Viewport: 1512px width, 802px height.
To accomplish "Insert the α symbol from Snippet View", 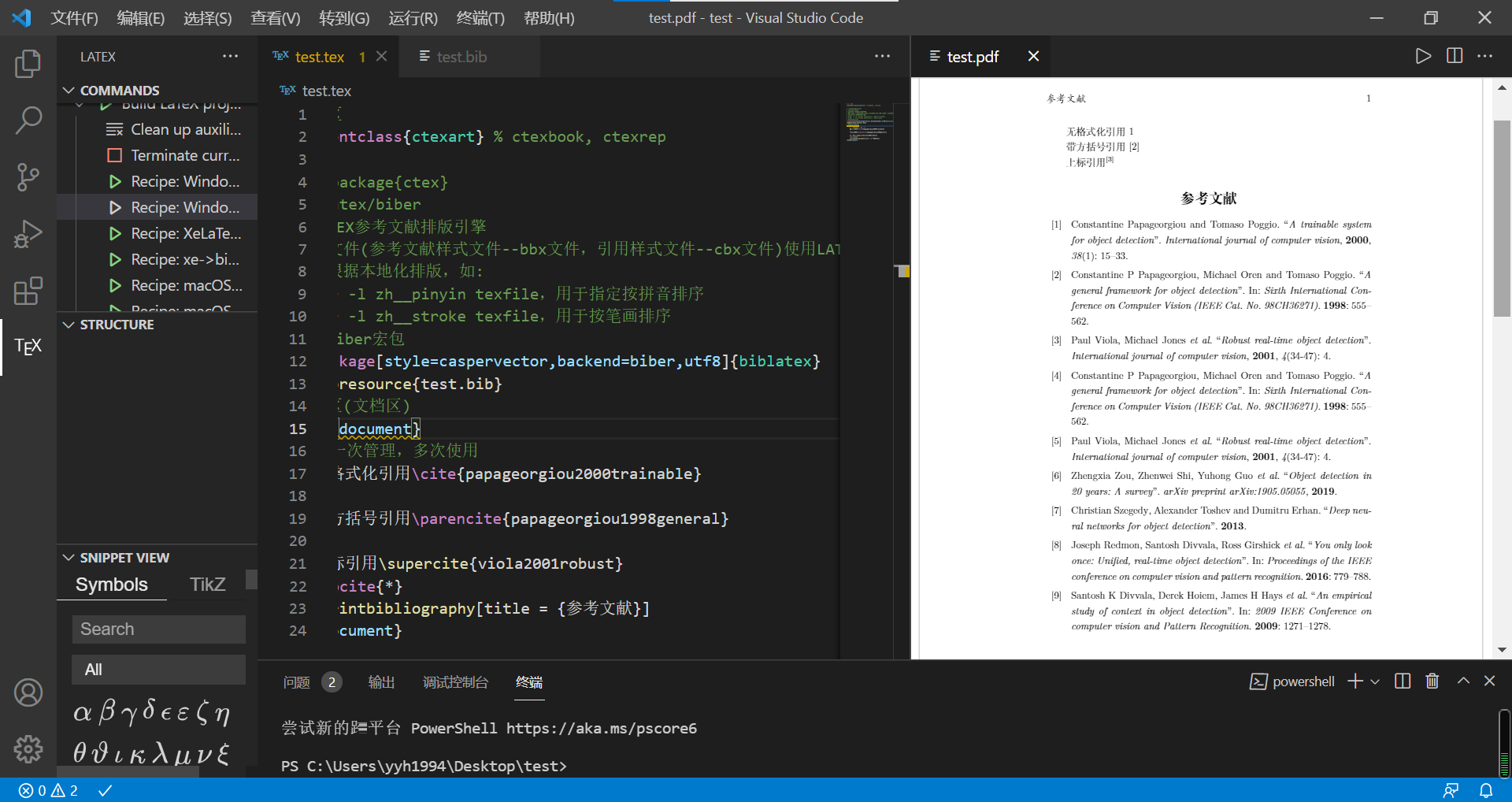I will click(x=82, y=711).
